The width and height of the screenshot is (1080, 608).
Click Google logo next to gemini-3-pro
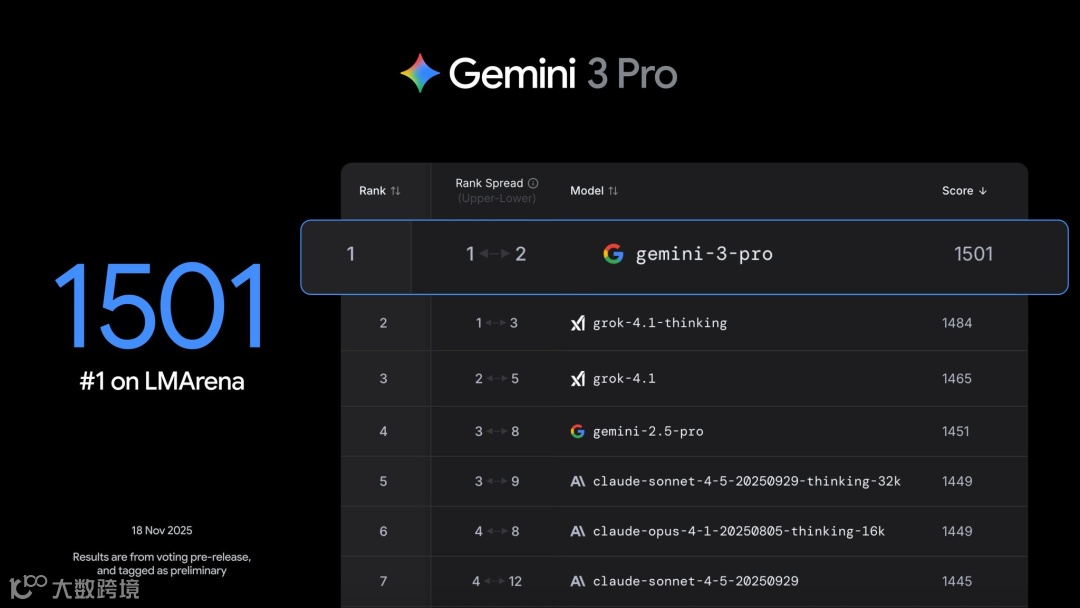click(613, 254)
